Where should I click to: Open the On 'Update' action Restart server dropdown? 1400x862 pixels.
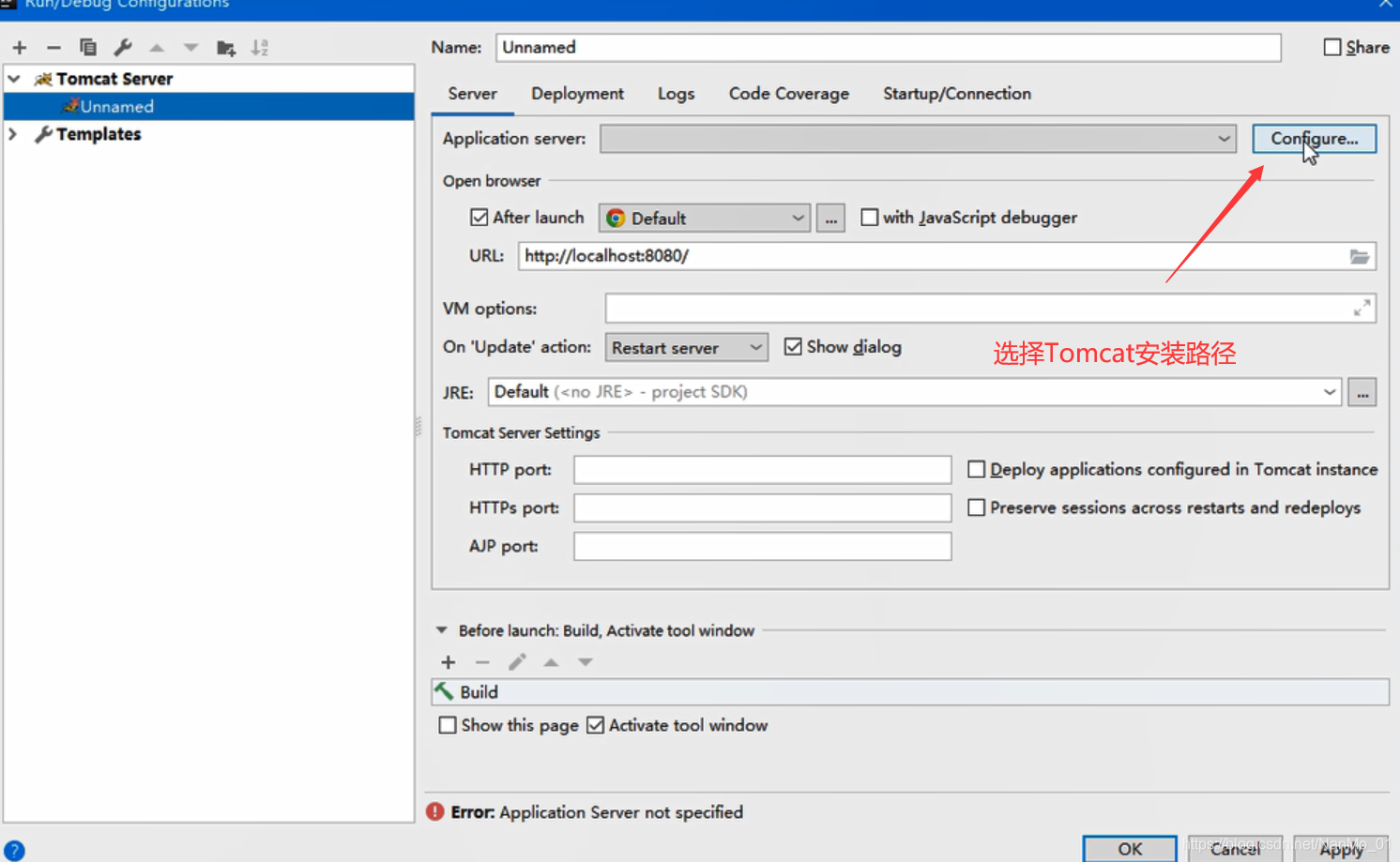[x=687, y=347]
